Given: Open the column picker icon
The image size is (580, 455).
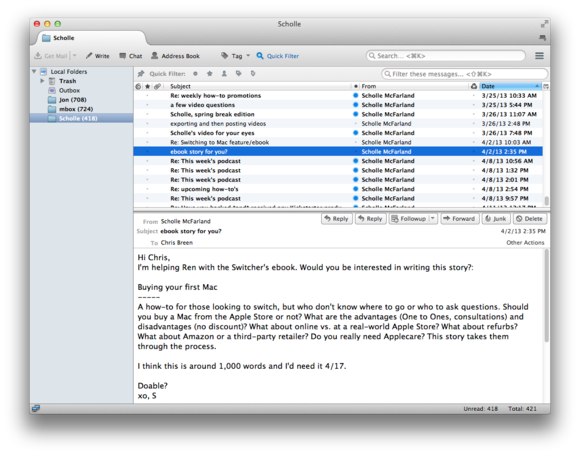Looking at the screenshot, I should pyautogui.click(x=546, y=86).
